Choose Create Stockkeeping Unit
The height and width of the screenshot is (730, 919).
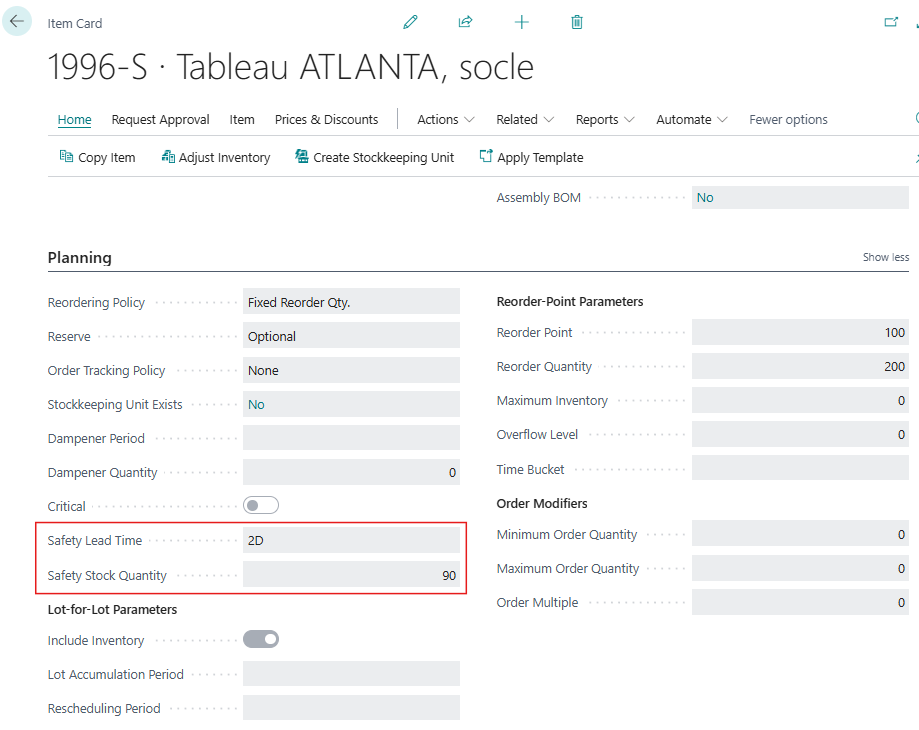point(375,158)
